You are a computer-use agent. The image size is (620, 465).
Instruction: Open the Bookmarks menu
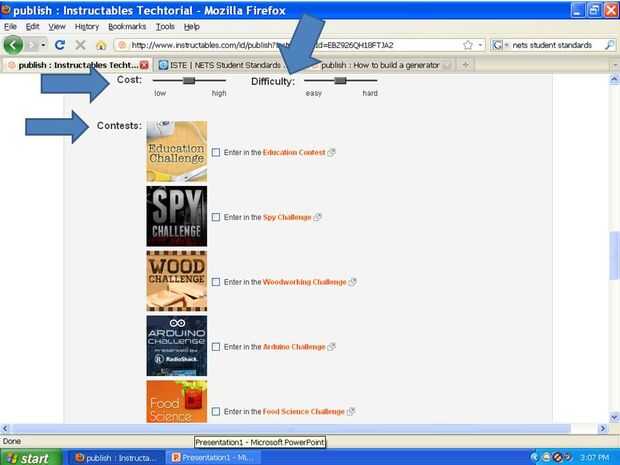coord(127,27)
